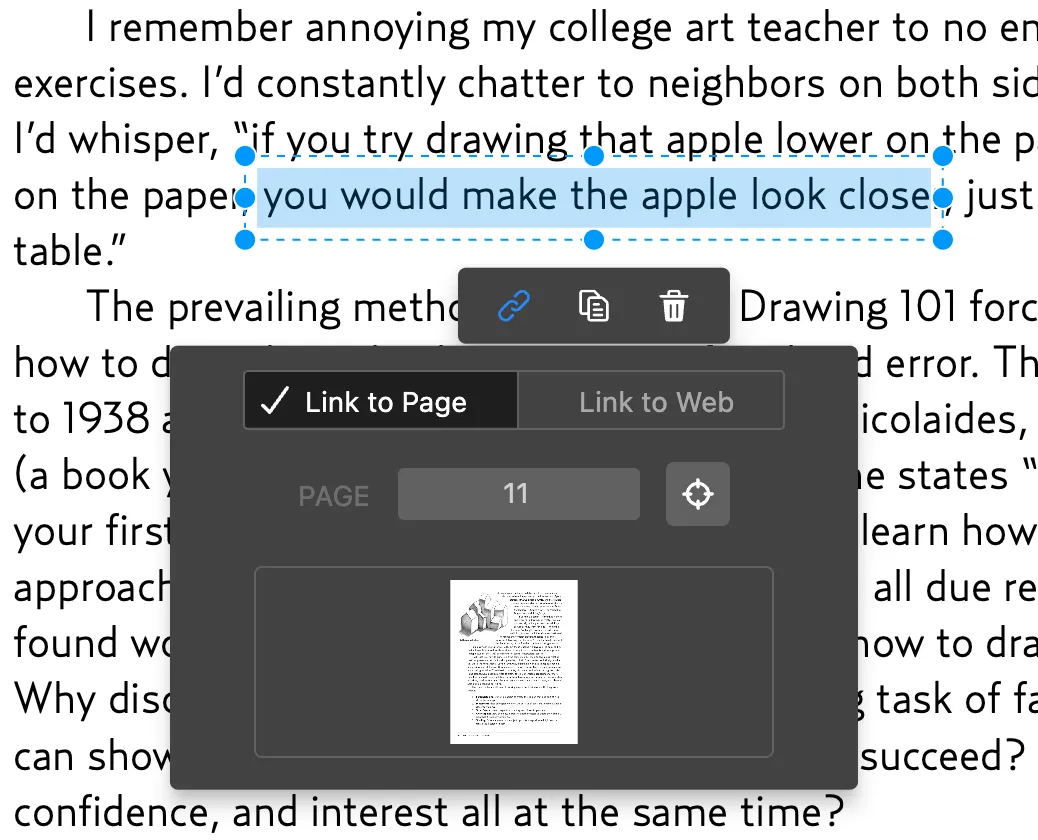Click the middle-right selection handle of link box
1038x840 pixels.
pos(943,197)
